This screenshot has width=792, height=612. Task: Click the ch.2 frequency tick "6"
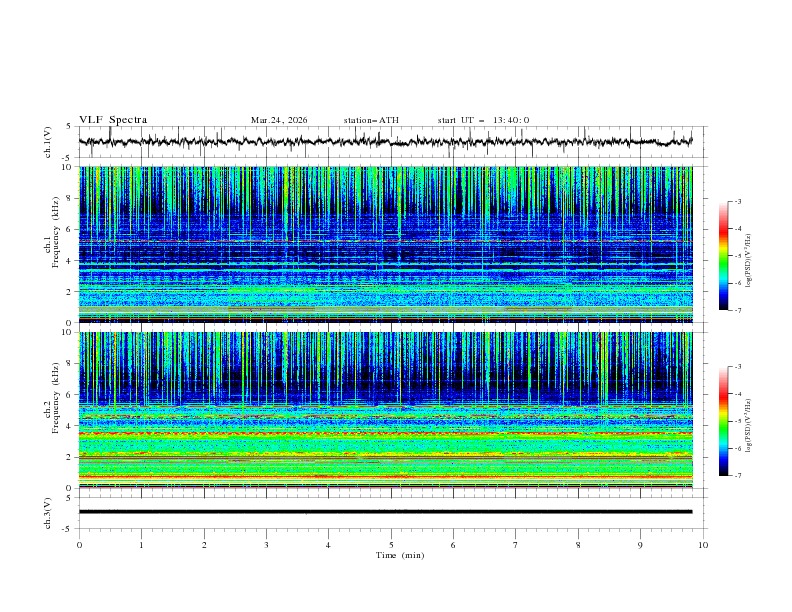pyautogui.click(x=71, y=395)
